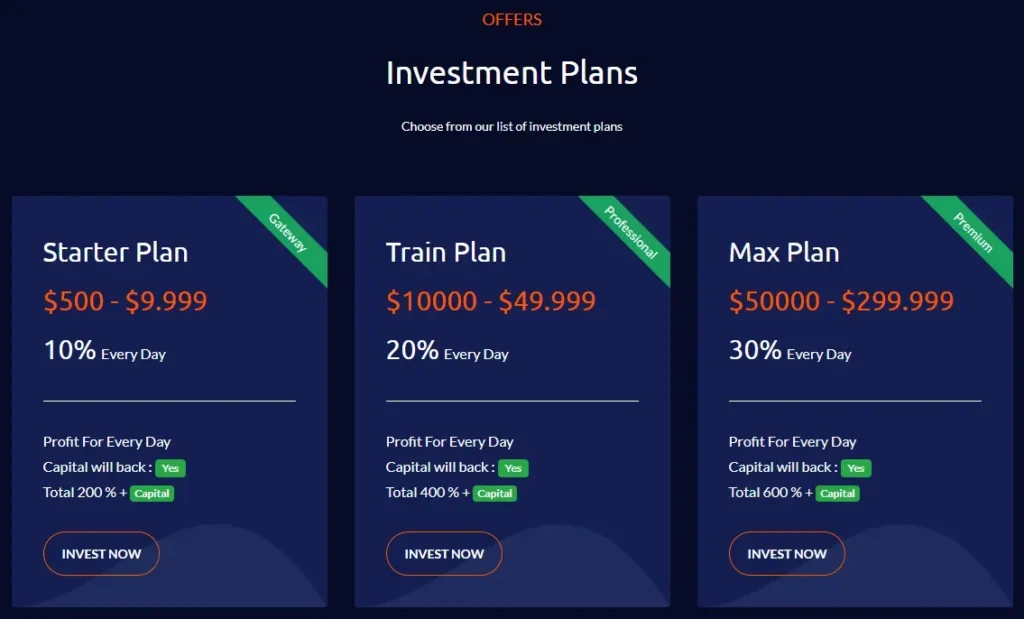Image resolution: width=1024 pixels, height=619 pixels.
Task: Click the Capital badge in Max Plan
Action: [x=838, y=493]
